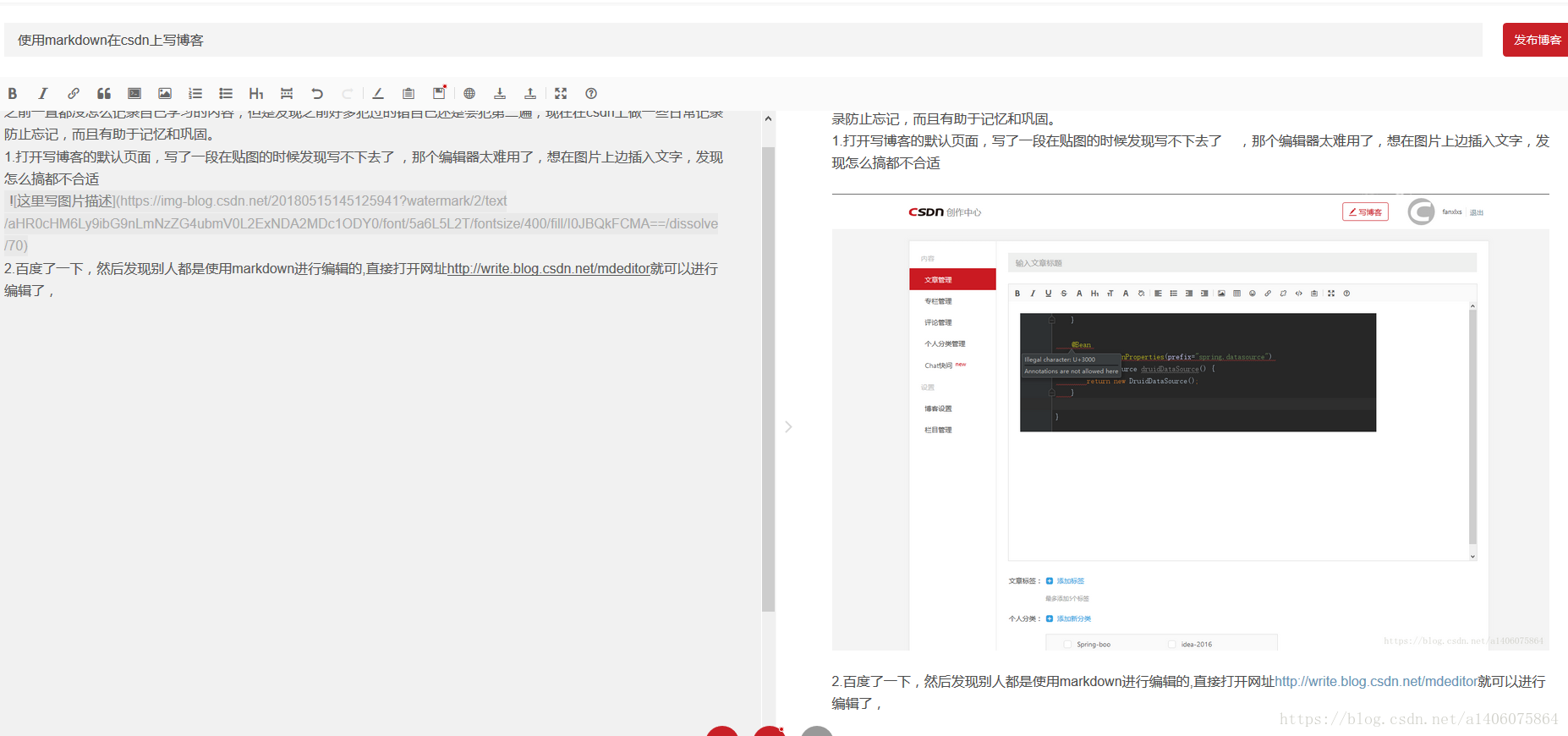Open the help question-mark icon
Screen dimensions: 1568x736
click(591, 94)
